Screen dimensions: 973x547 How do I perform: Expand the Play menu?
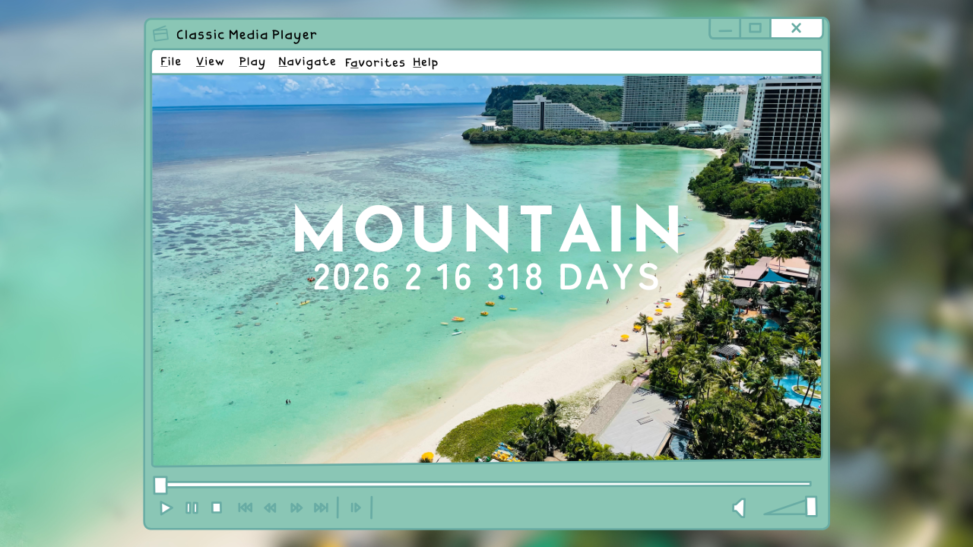click(x=252, y=62)
